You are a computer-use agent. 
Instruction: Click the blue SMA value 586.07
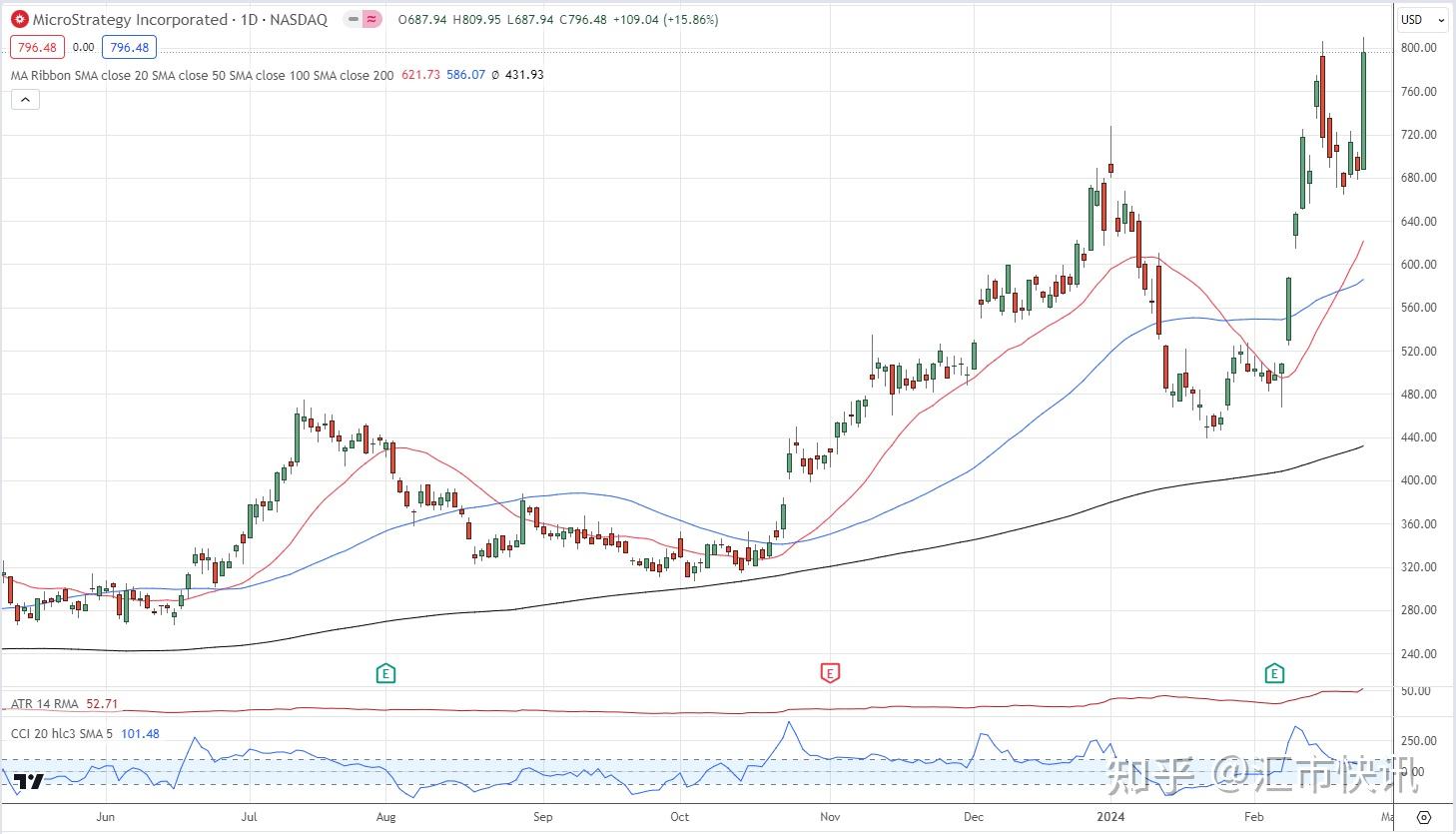465,74
